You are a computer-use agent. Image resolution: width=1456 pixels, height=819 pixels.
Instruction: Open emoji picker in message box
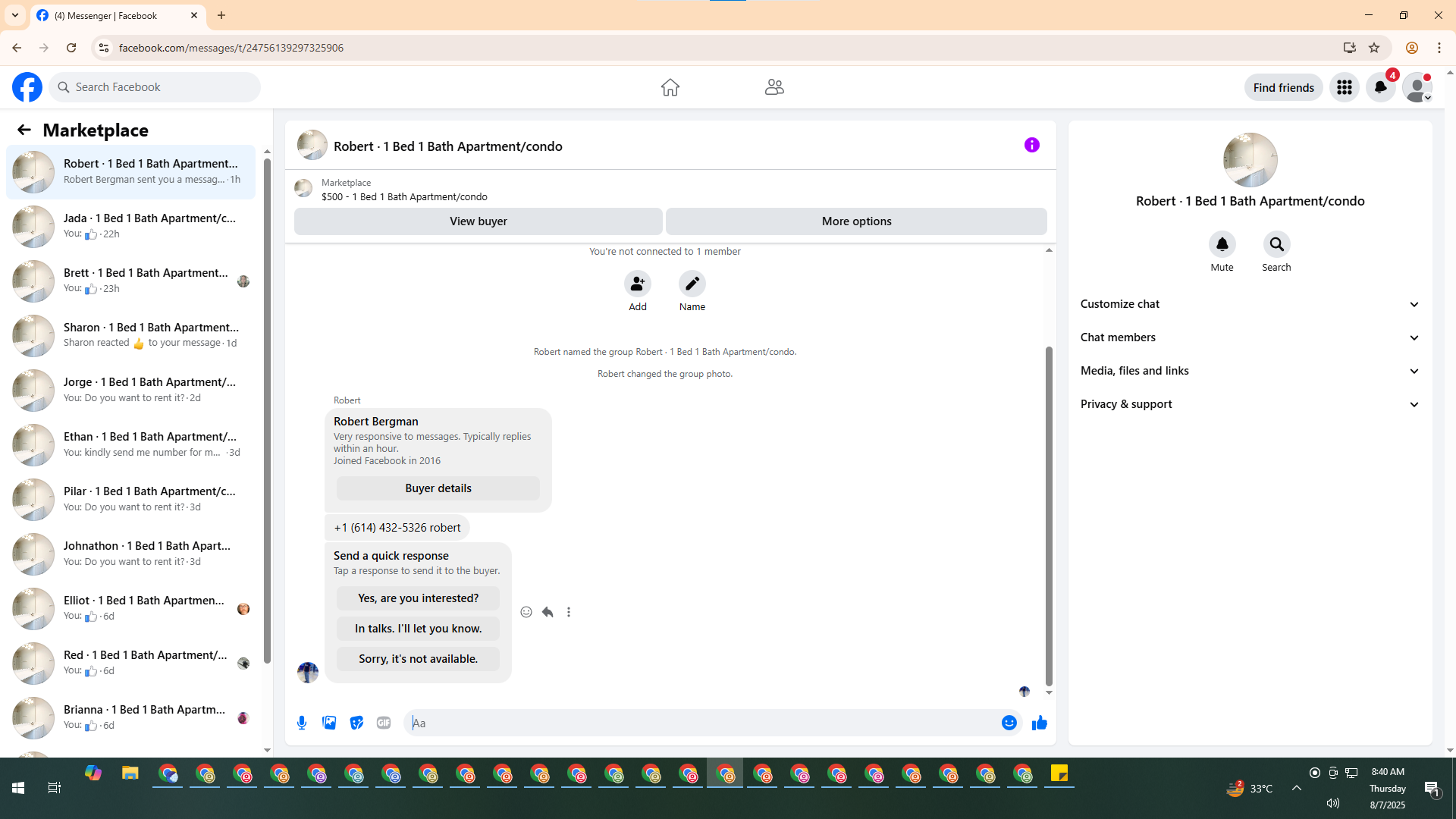tap(1009, 723)
